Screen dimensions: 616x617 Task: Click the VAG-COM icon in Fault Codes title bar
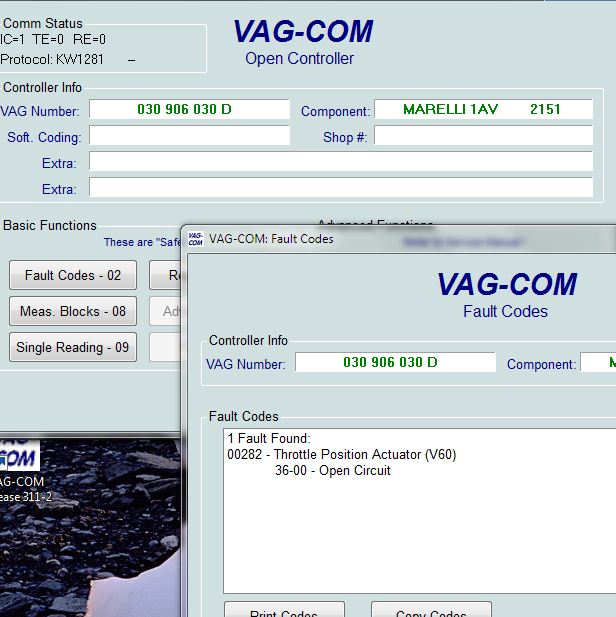tap(196, 239)
